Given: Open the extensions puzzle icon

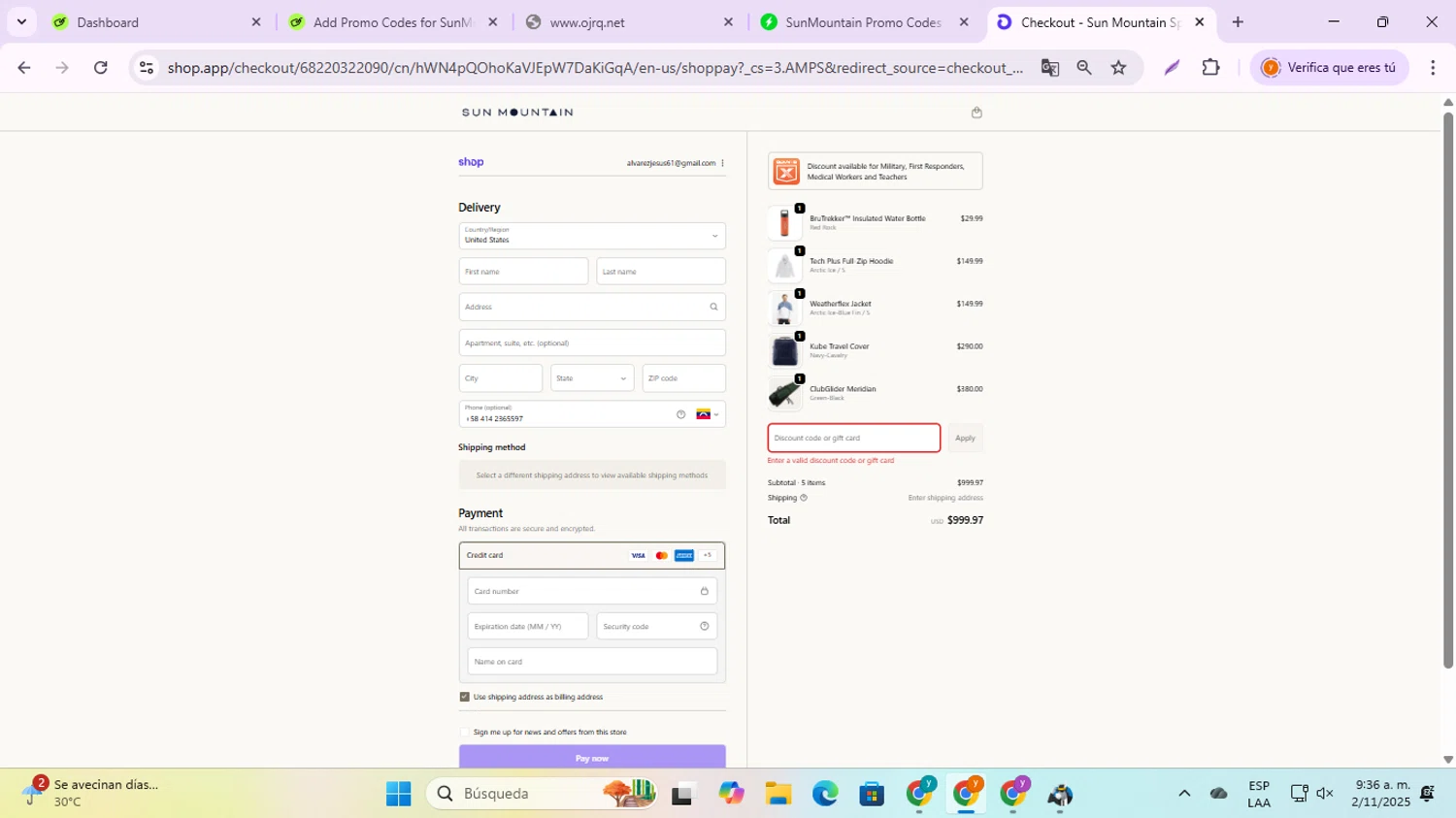Looking at the screenshot, I should [x=1210, y=67].
